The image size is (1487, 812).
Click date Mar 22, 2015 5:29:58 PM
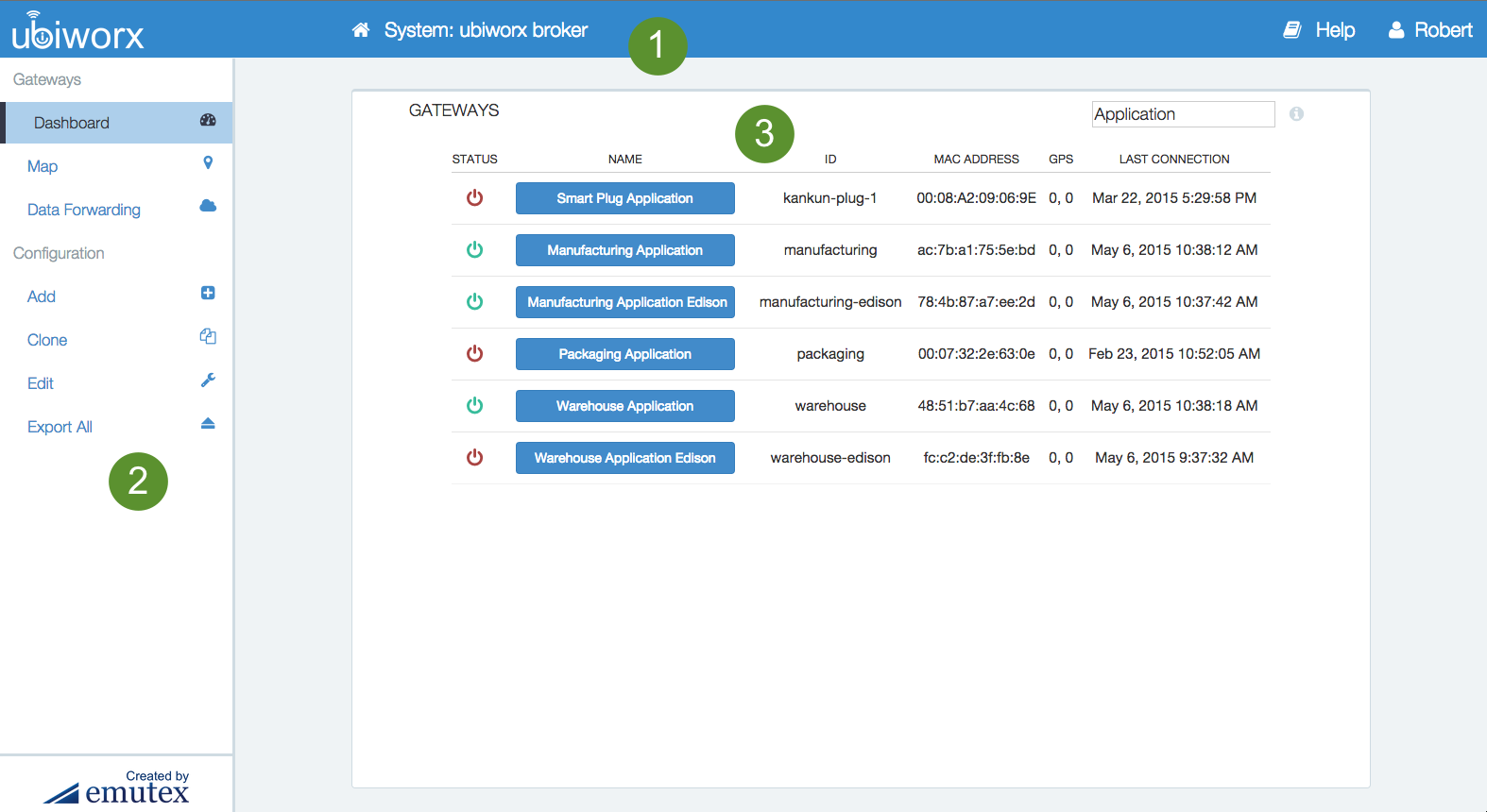click(x=1174, y=198)
